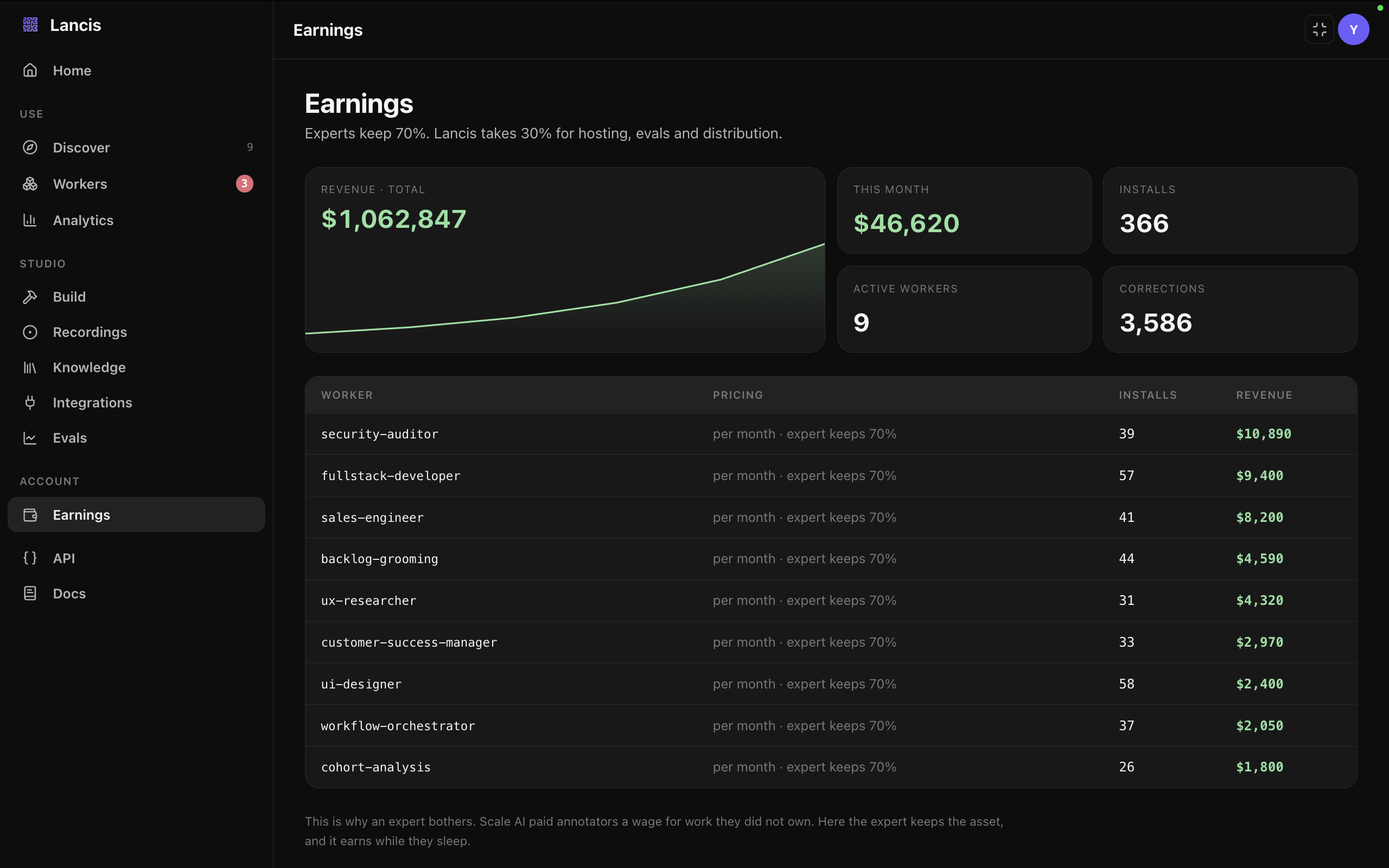The image size is (1389, 868).
Task: Click the Earnings header title in top bar
Action: [x=328, y=30]
